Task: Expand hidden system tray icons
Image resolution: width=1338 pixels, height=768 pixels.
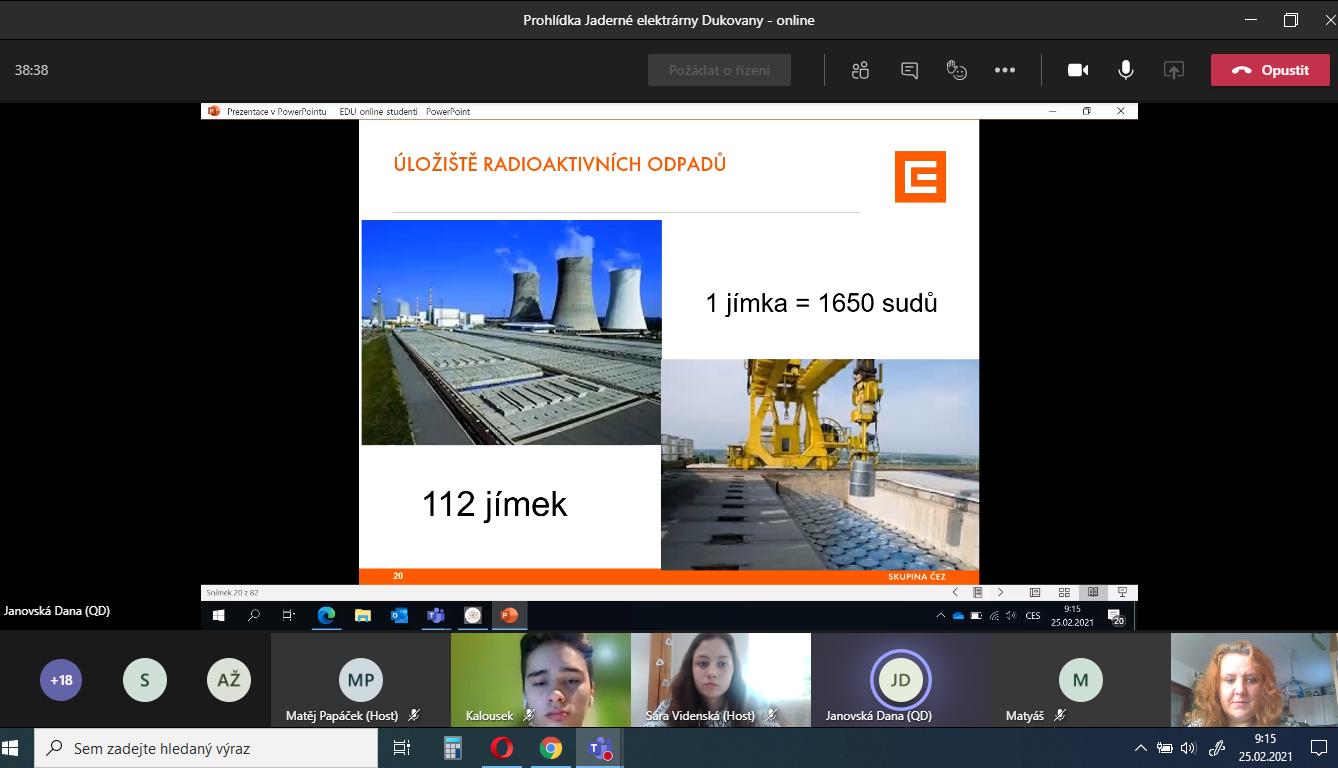Action: point(1140,748)
